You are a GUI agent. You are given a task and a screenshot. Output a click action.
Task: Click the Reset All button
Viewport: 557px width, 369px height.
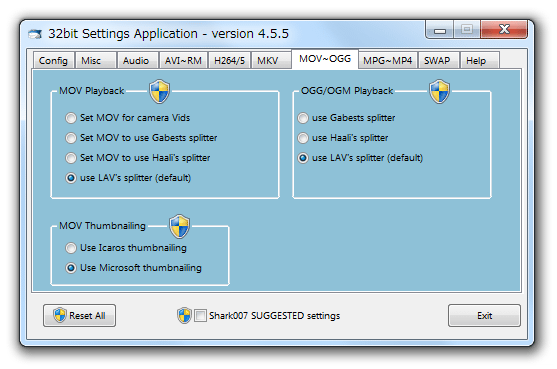click(80, 315)
